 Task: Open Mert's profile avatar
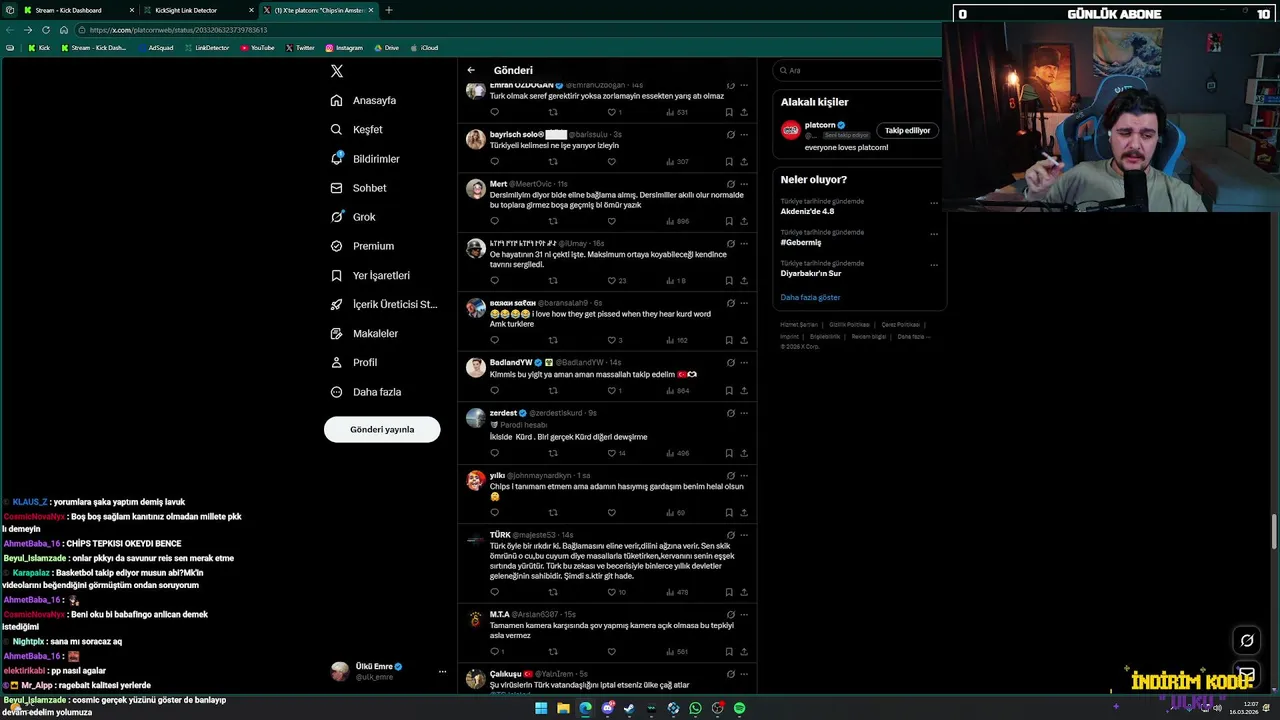[476, 189]
